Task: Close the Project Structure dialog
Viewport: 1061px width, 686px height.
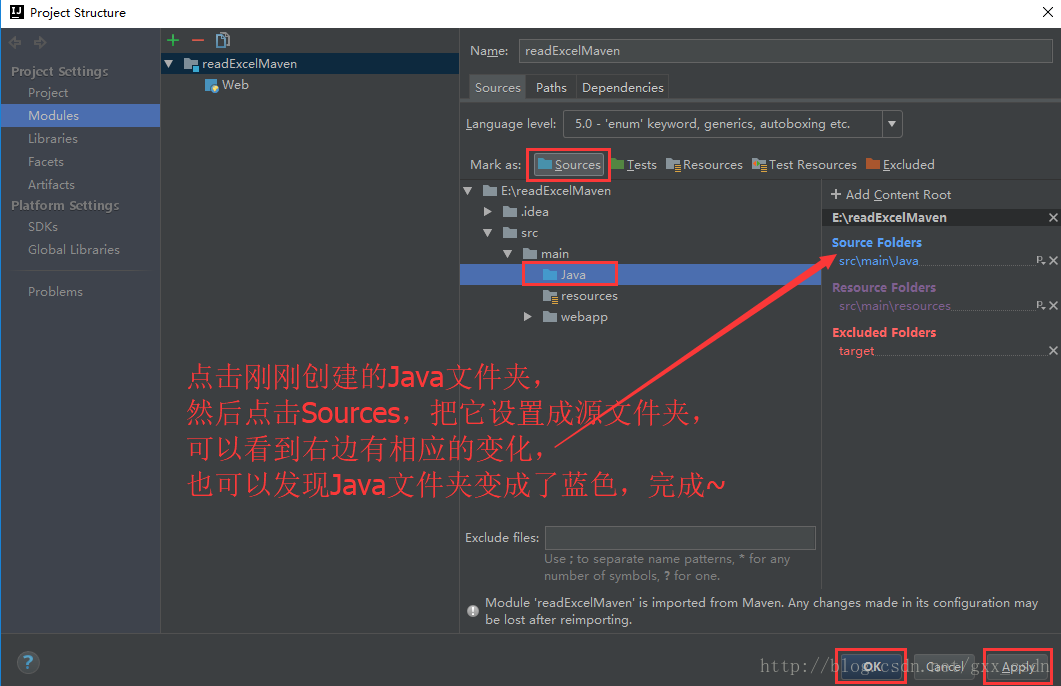Action: (1047, 12)
